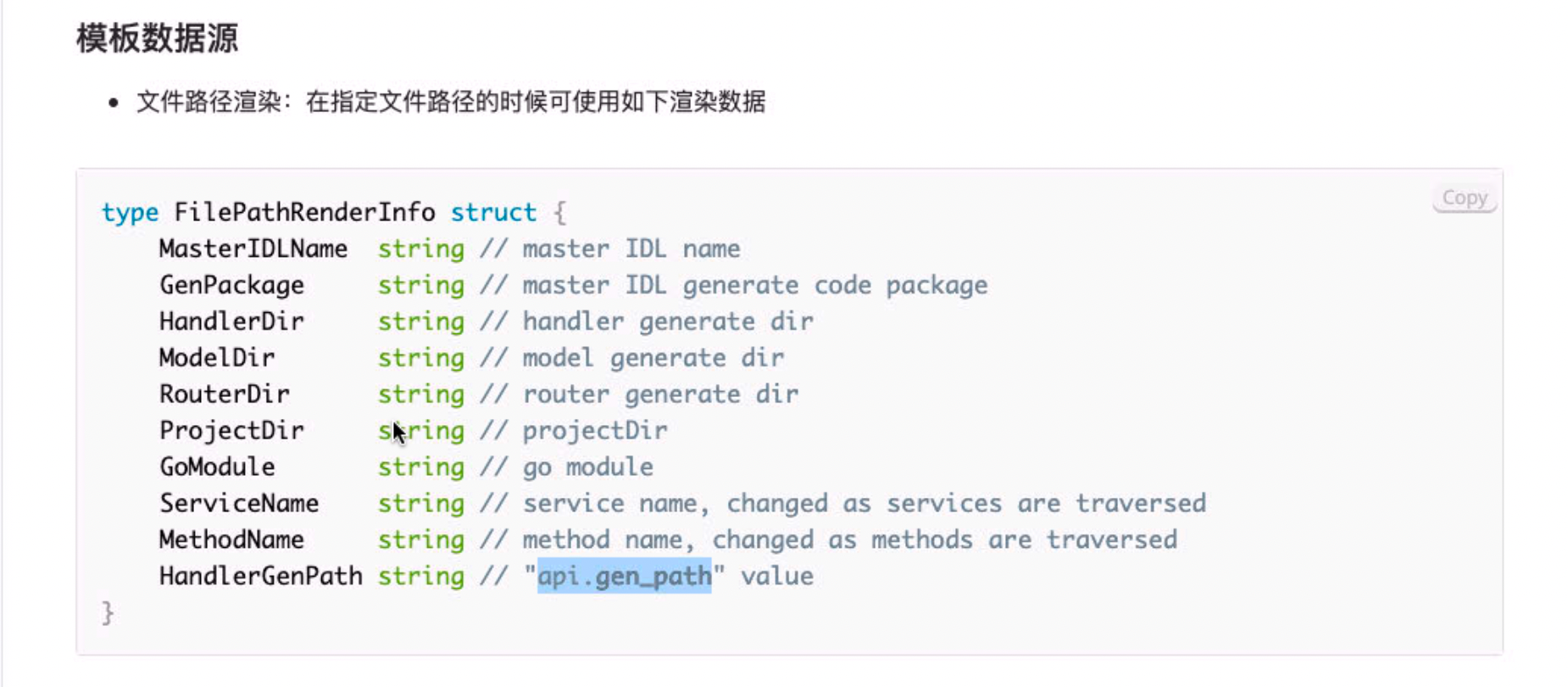Image resolution: width=1568 pixels, height=687 pixels.
Task: Click the Copy button on the code block
Action: [1464, 197]
